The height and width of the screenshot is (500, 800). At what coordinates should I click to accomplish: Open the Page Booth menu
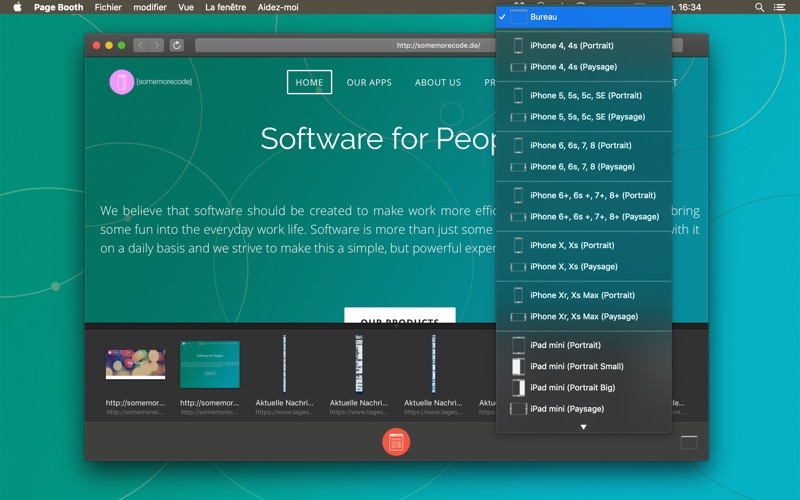tap(58, 7)
